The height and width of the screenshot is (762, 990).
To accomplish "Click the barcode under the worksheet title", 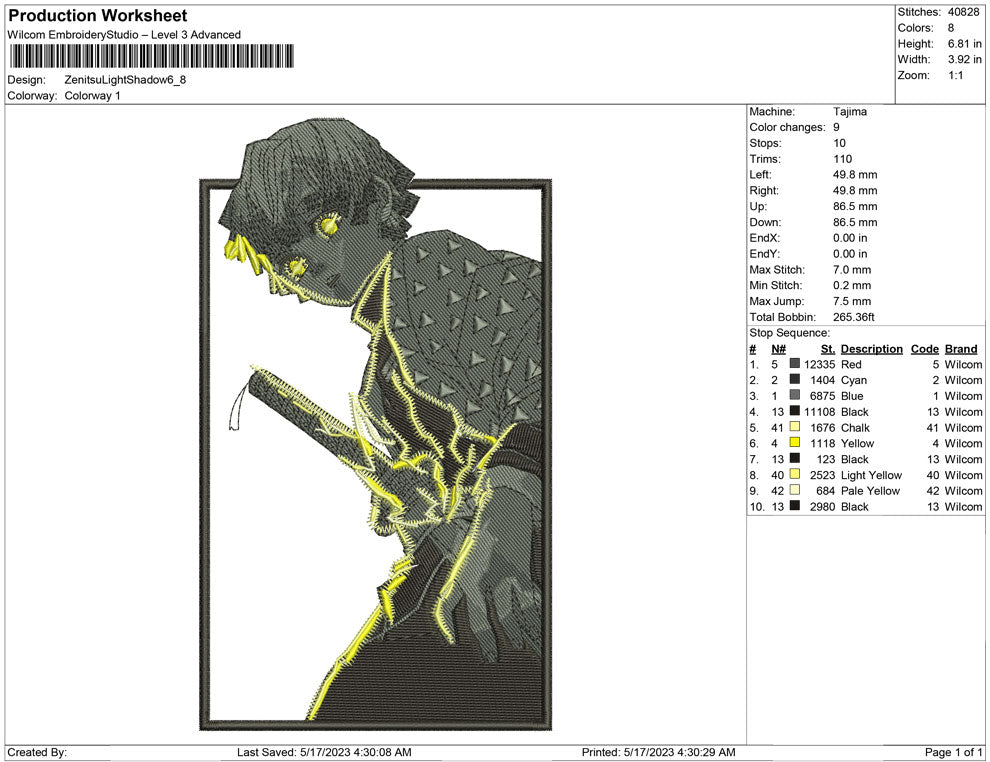I will [x=151, y=56].
